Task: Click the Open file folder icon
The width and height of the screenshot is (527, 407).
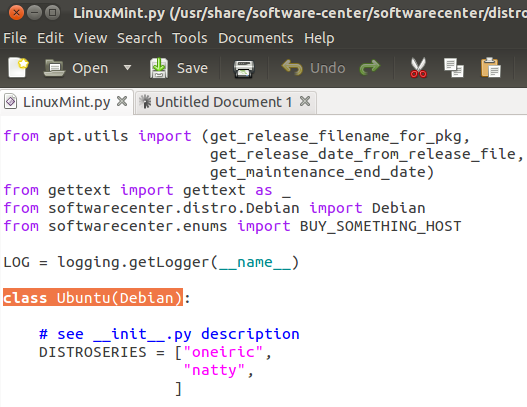Action: click(54, 68)
